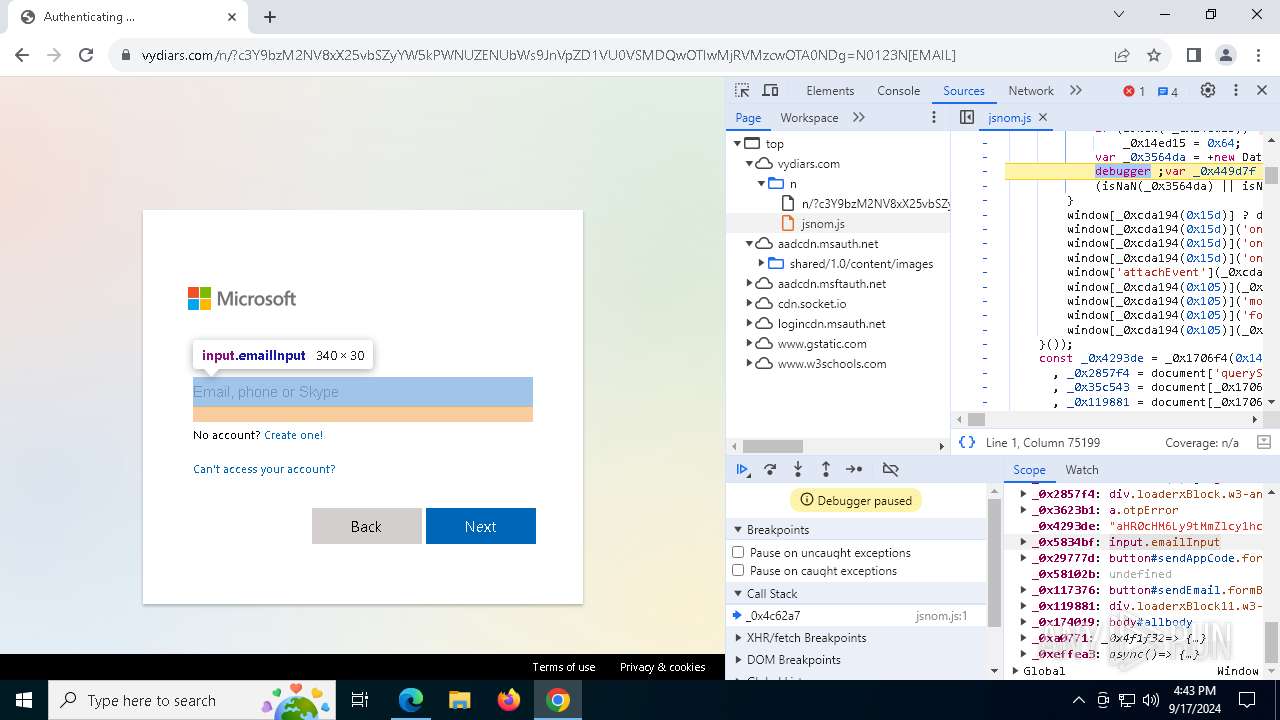Open the Workspace navigator tab
The image size is (1280, 720).
(x=809, y=117)
